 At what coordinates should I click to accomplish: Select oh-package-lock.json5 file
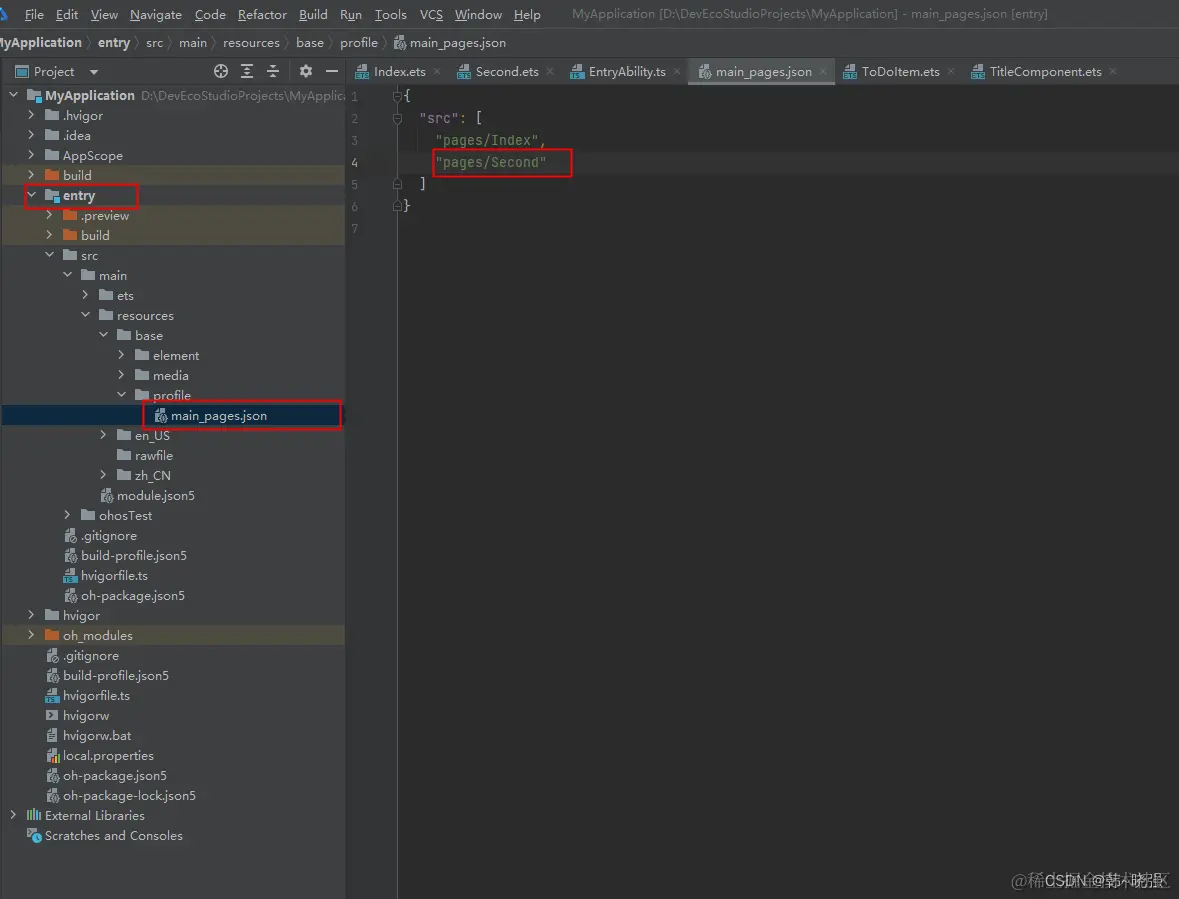pyautogui.click(x=129, y=795)
